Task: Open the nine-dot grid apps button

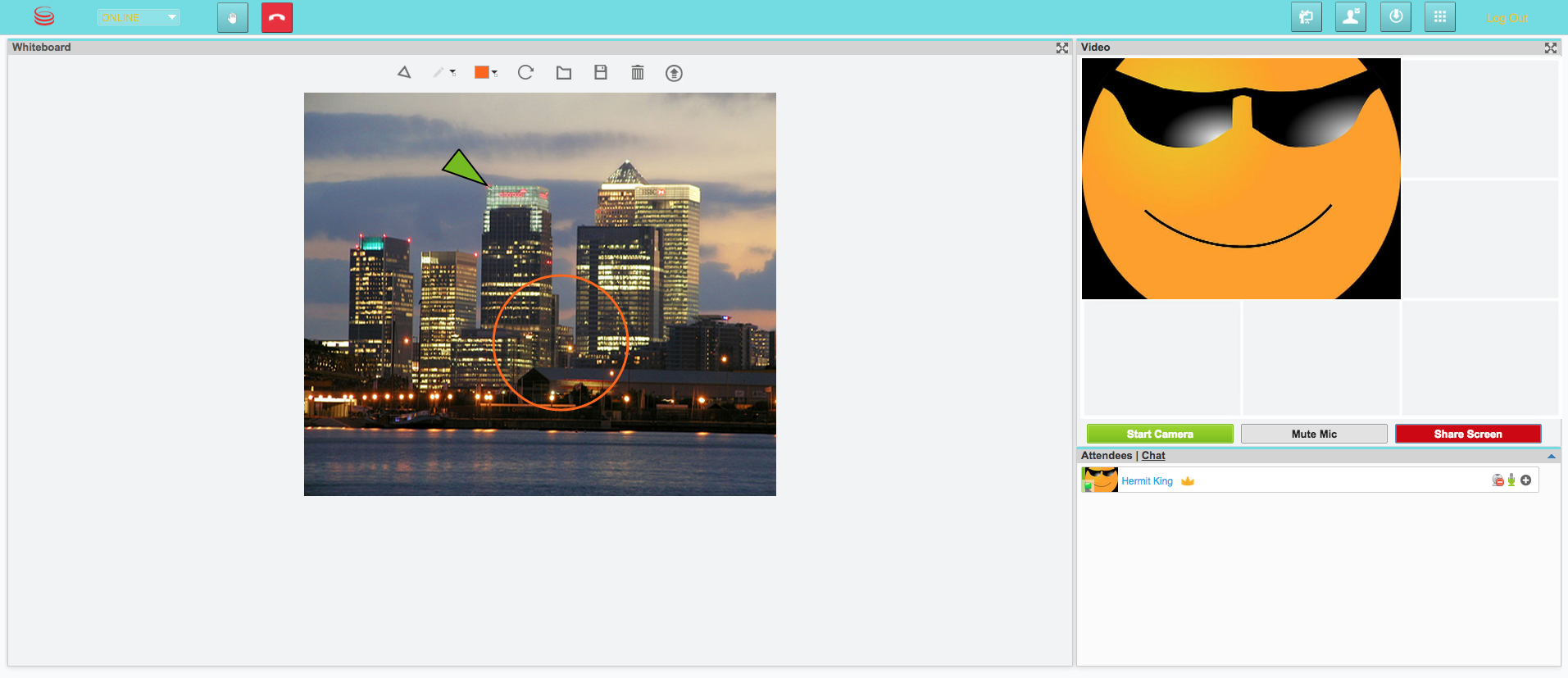Action: 1439,17
